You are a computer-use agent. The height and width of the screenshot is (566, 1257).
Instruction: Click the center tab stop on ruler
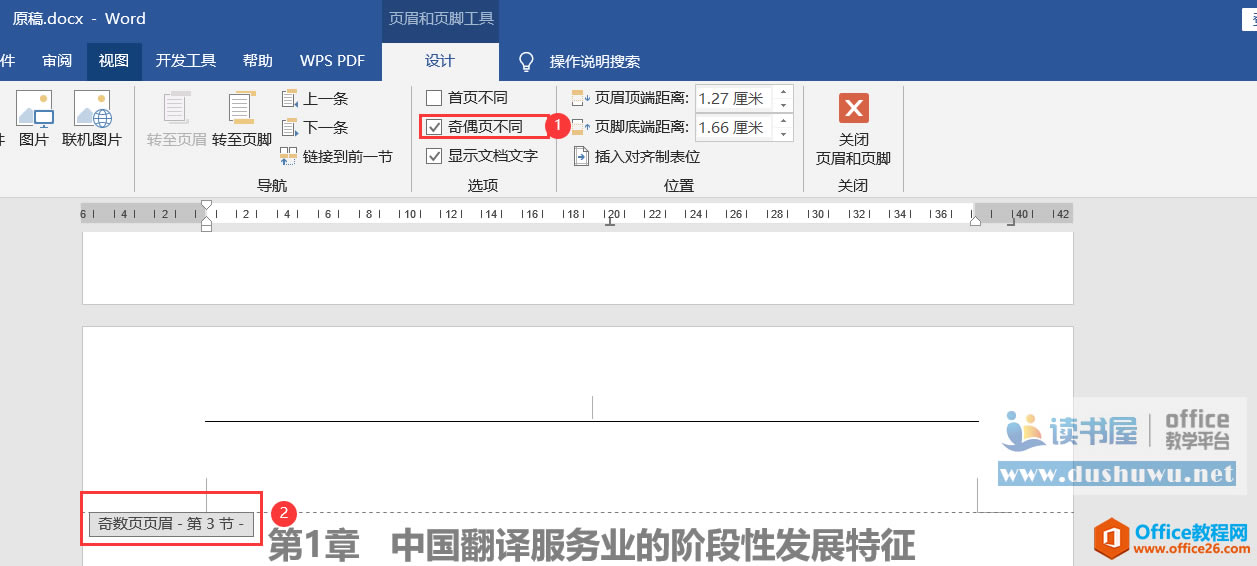pyautogui.click(x=610, y=221)
